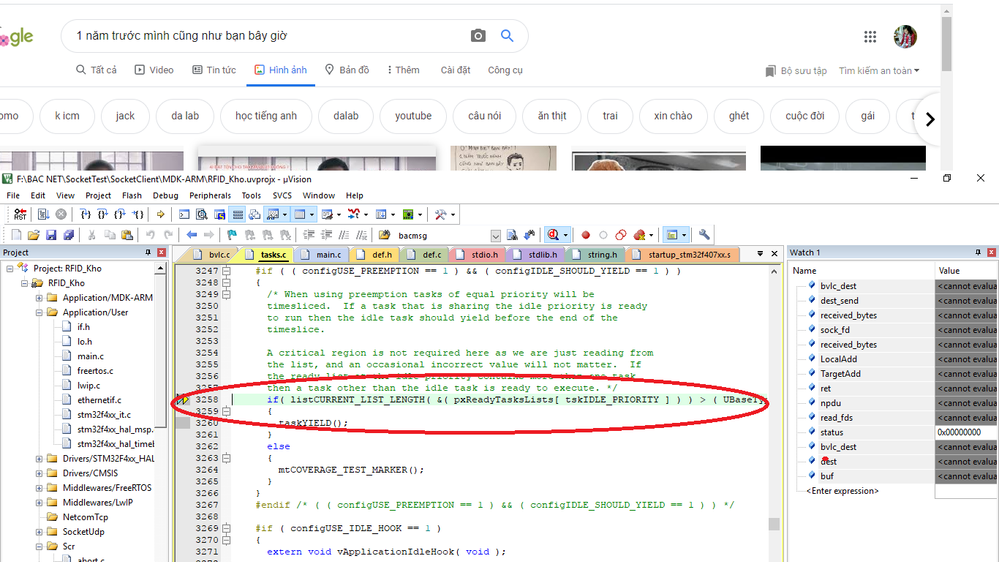Viewport: 999px width, 562px height.
Task: Click the 'học tiếng anh' suggestion chip
Action: tap(266, 116)
